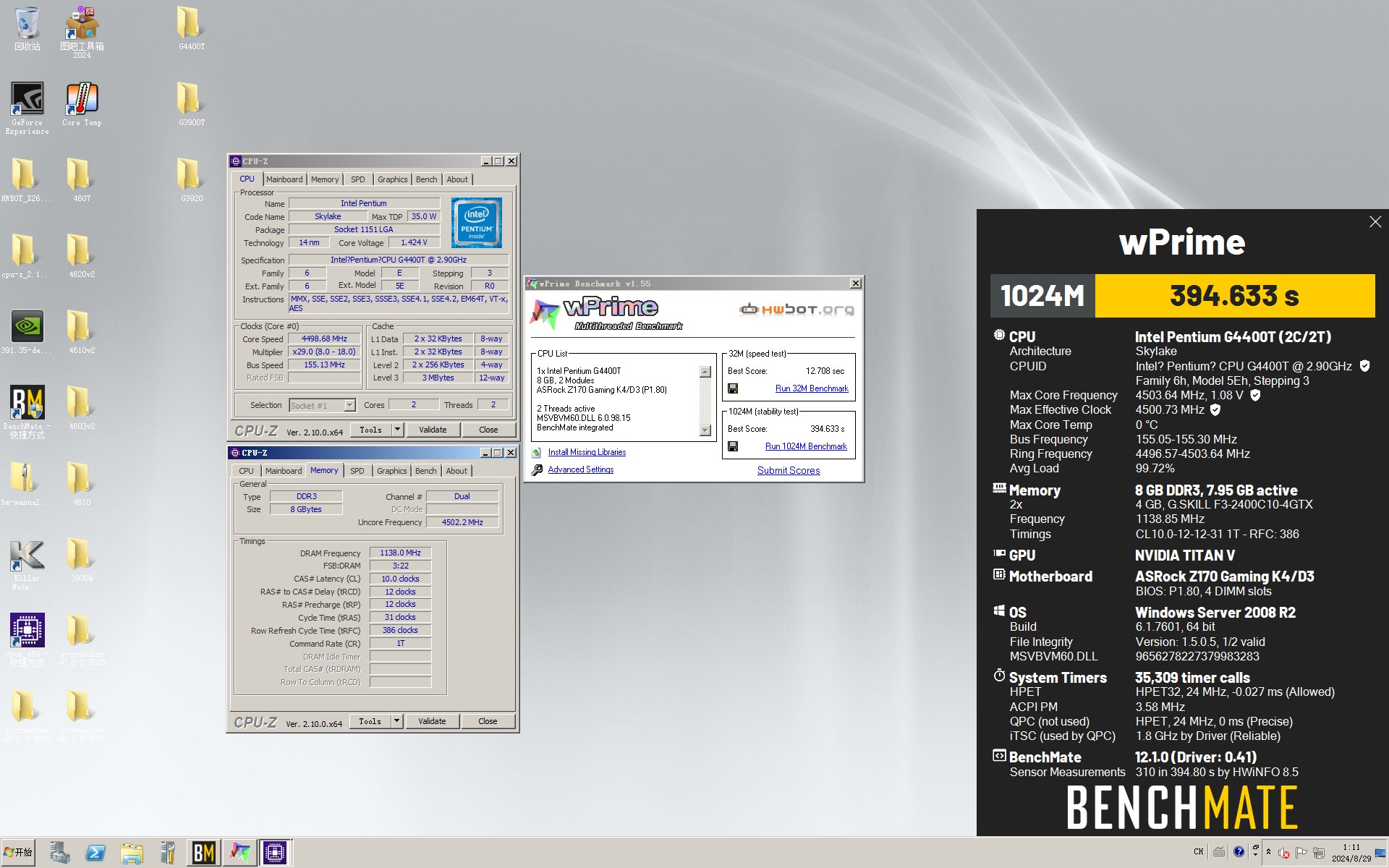Select the 4603v2 folder icon
The width and height of the screenshot is (1389, 868).
82,408
